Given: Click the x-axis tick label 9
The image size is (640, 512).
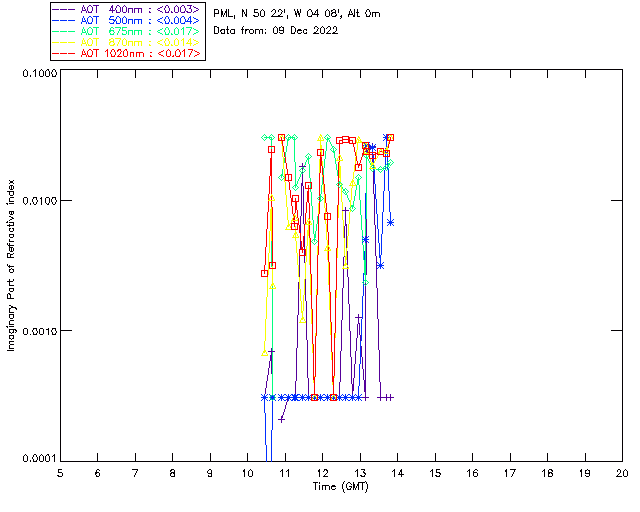Looking at the screenshot, I should (210, 473).
